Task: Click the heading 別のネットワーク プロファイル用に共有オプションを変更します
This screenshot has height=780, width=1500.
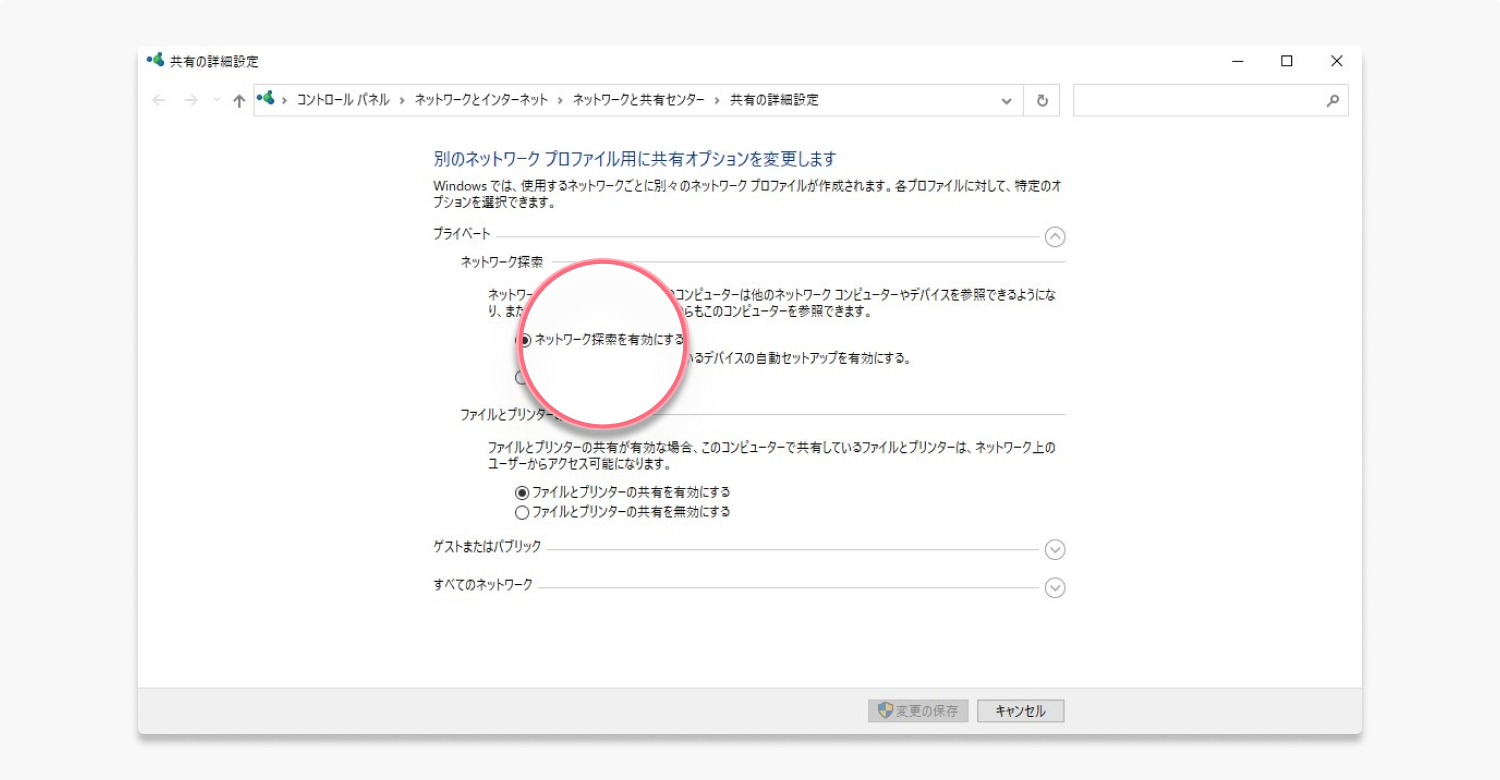Action: 634,159
